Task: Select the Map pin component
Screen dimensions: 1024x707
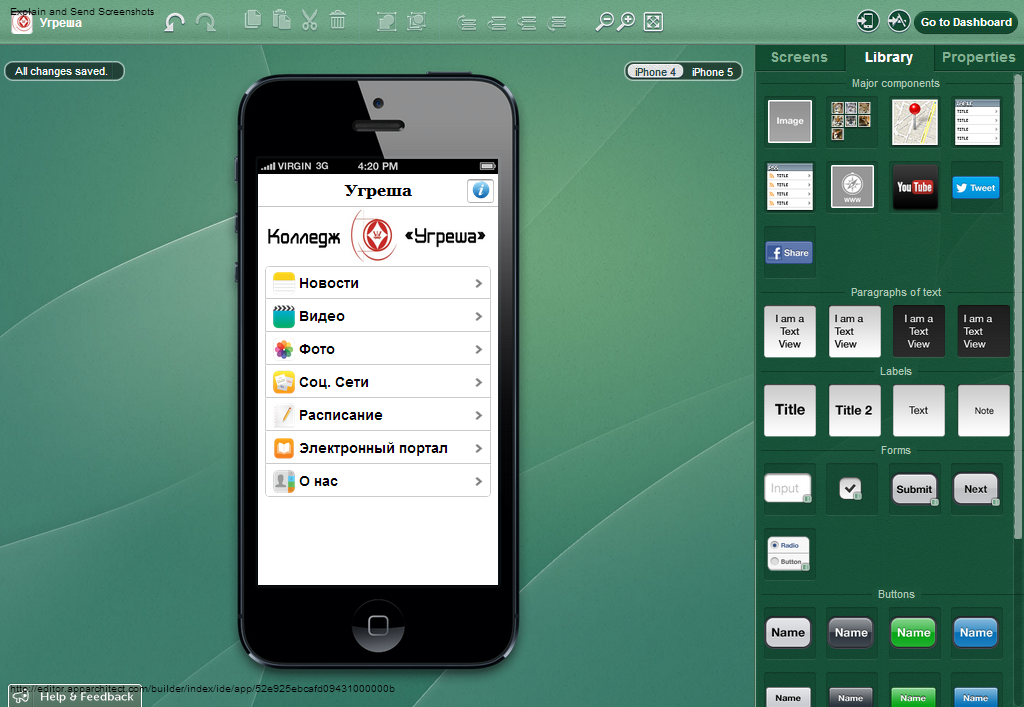Action: pos(914,121)
